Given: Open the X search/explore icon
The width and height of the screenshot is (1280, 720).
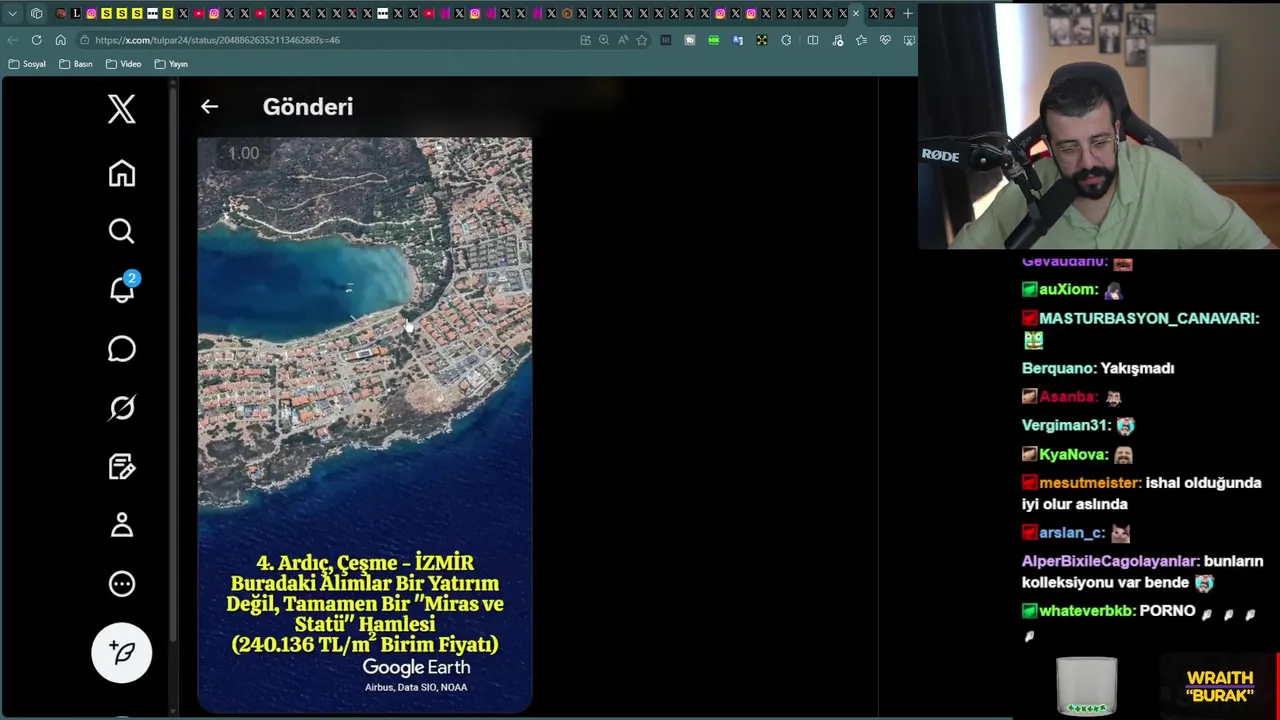Looking at the screenshot, I should coord(122,232).
